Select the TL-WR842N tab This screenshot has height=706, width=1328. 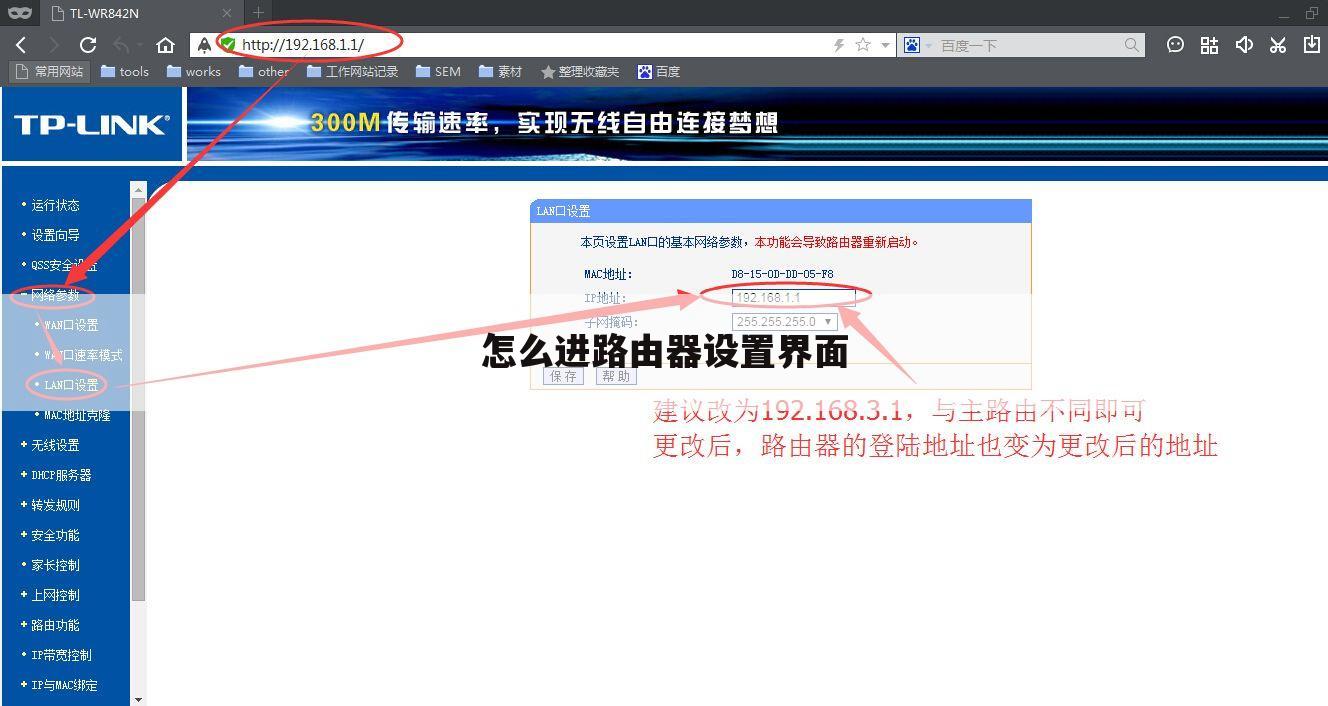[x=142, y=13]
